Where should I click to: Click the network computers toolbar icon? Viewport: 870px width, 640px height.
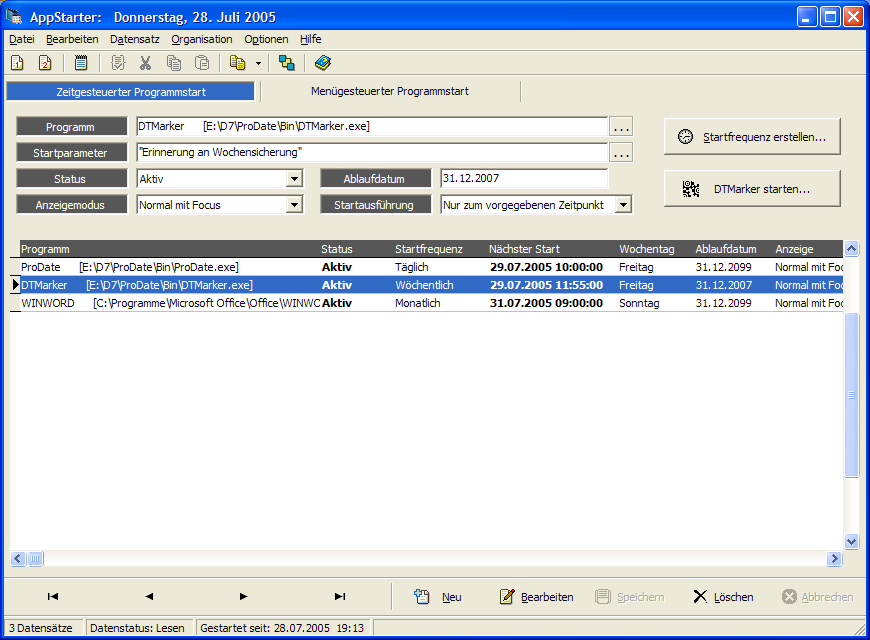[x=287, y=63]
